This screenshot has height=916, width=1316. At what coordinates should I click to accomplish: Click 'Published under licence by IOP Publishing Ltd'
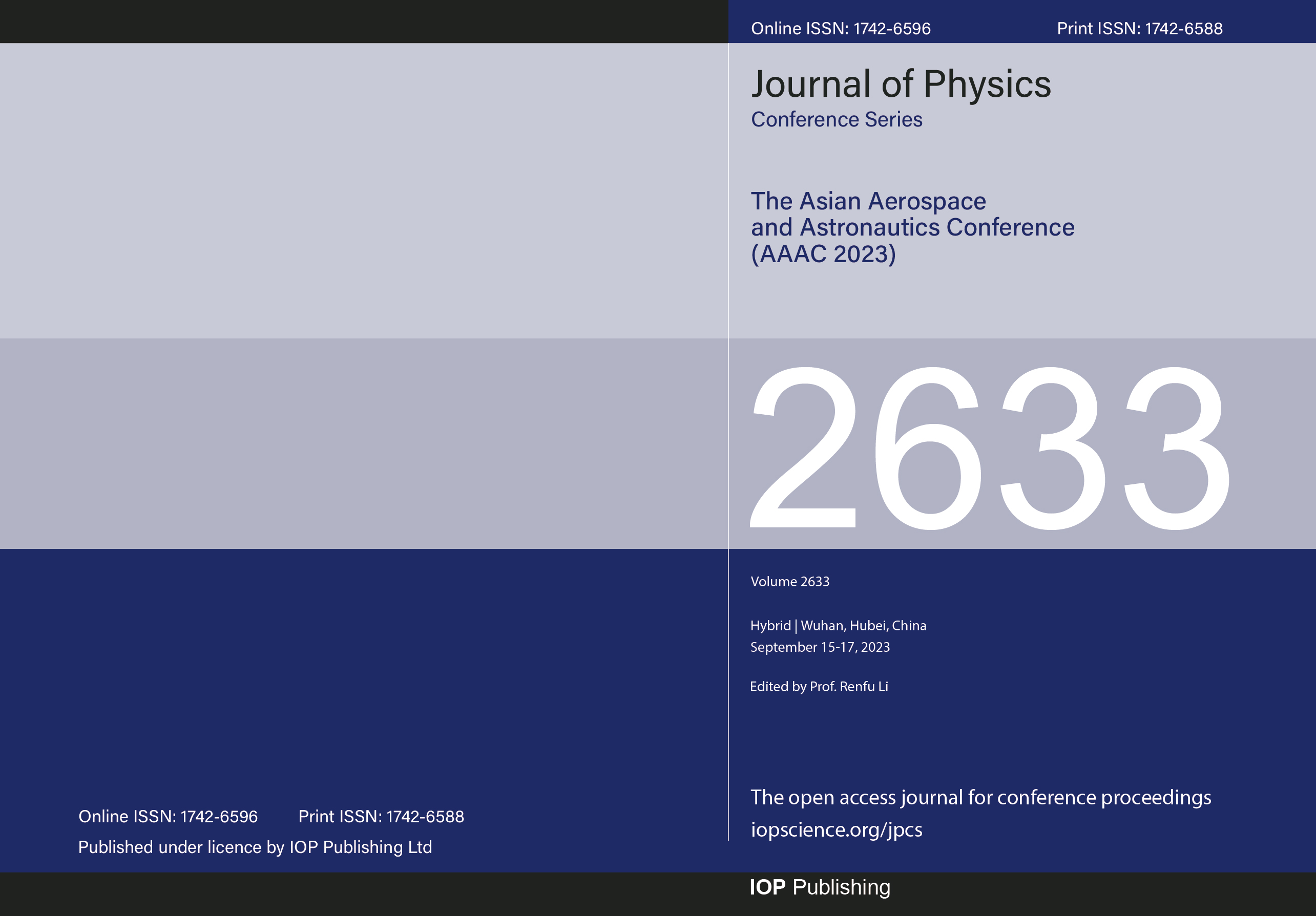pyautogui.click(x=255, y=847)
